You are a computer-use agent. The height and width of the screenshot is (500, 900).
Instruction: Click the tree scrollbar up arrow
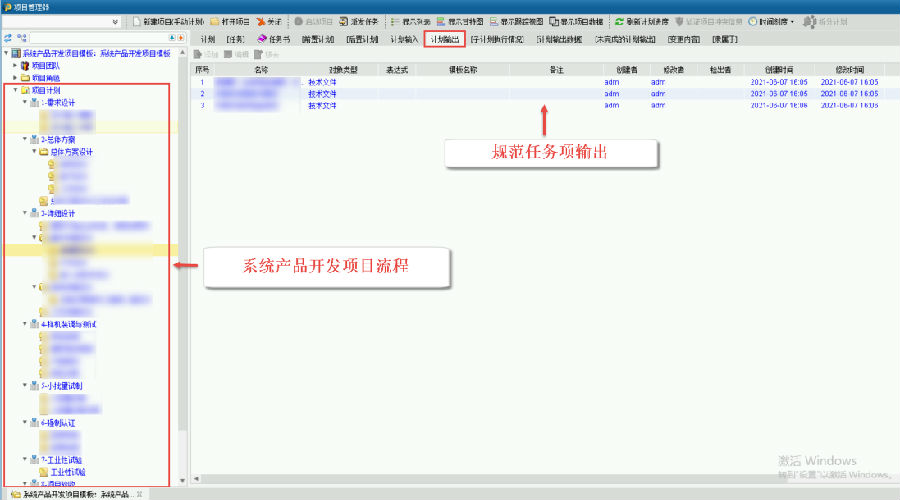(183, 53)
